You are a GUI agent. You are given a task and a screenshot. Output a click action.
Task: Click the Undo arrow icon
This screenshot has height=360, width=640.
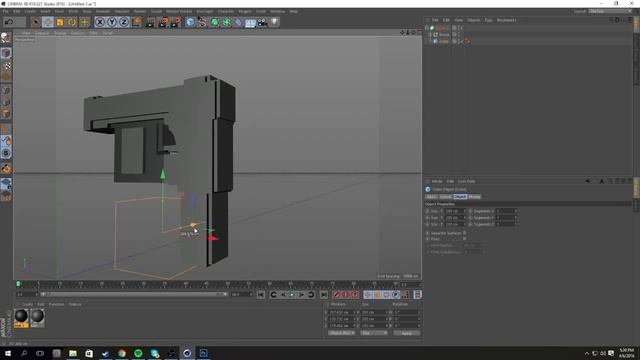click(9, 22)
